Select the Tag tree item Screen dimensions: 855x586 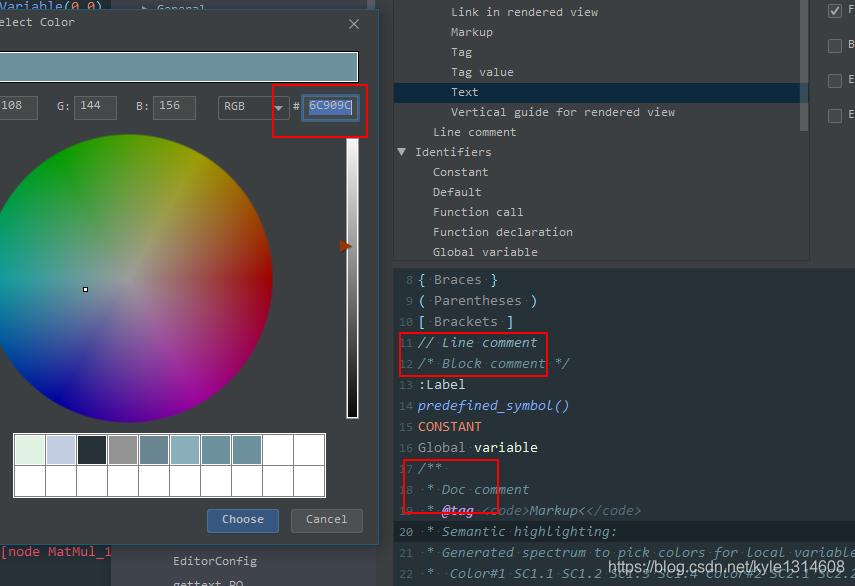[461, 52]
